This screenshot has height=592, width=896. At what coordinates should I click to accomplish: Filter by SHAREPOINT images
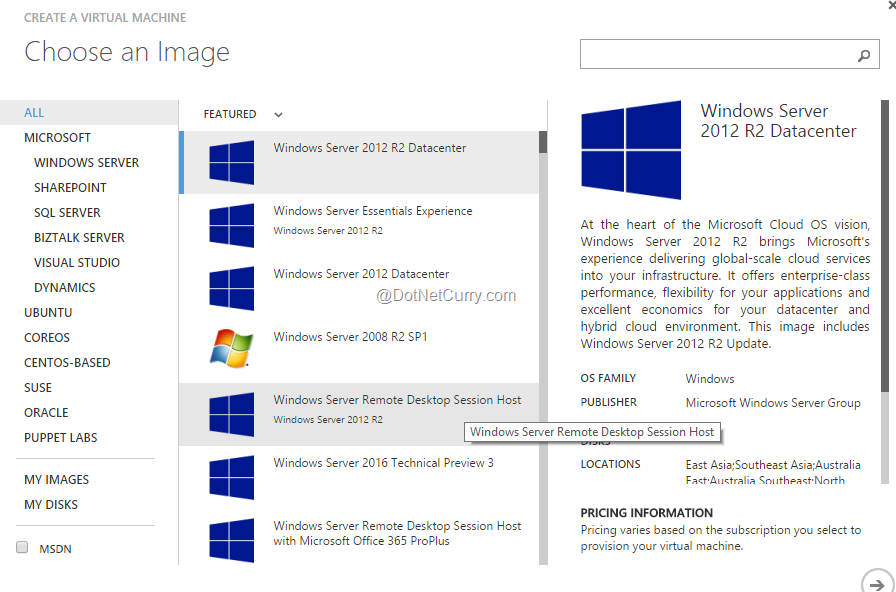click(70, 187)
